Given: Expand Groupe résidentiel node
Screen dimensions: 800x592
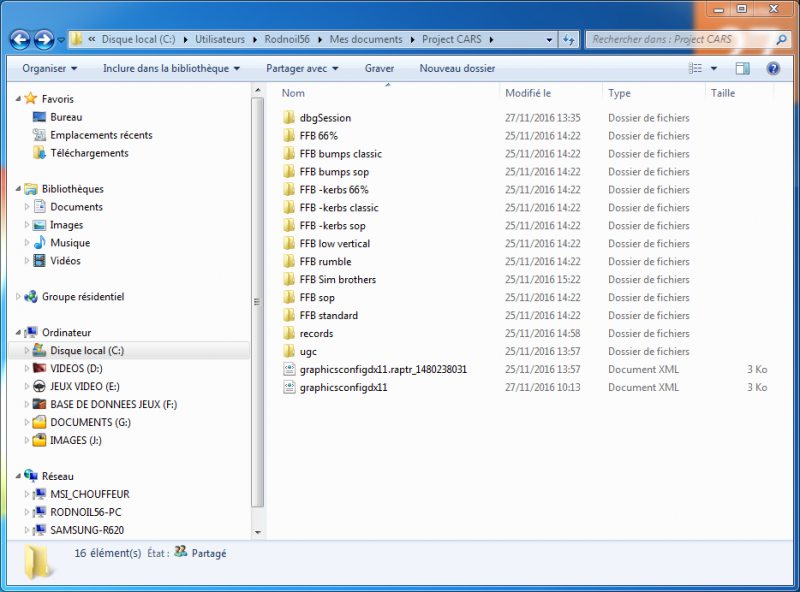Looking at the screenshot, I should tap(18, 297).
